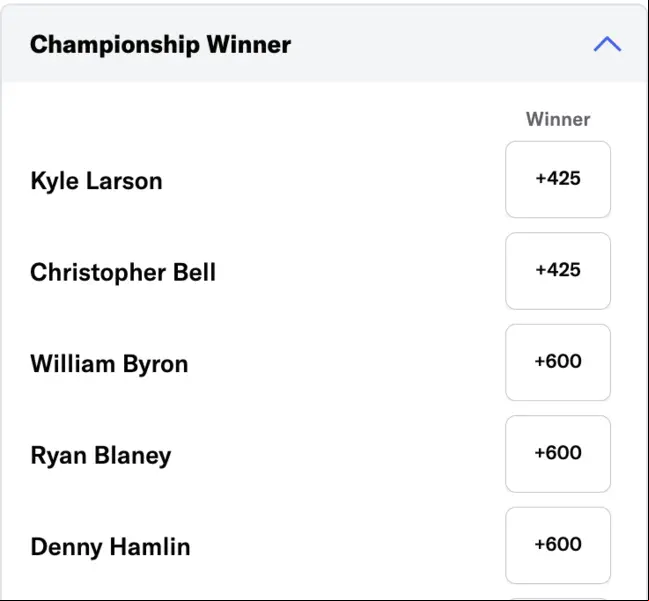Open Christopher Bell driver name
This screenshot has height=601, width=649.
[123, 272]
